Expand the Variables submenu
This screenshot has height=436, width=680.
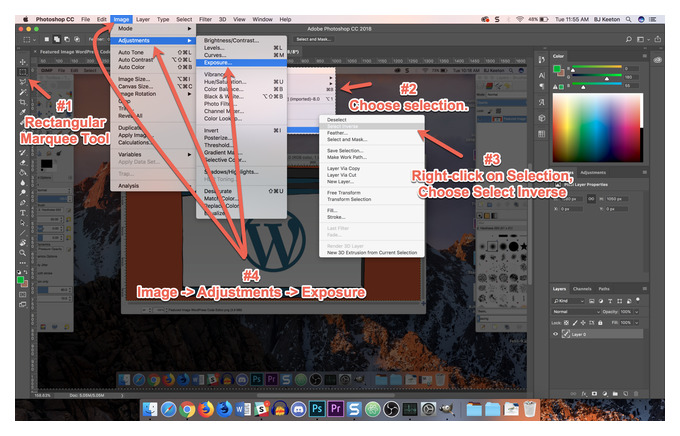point(154,154)
